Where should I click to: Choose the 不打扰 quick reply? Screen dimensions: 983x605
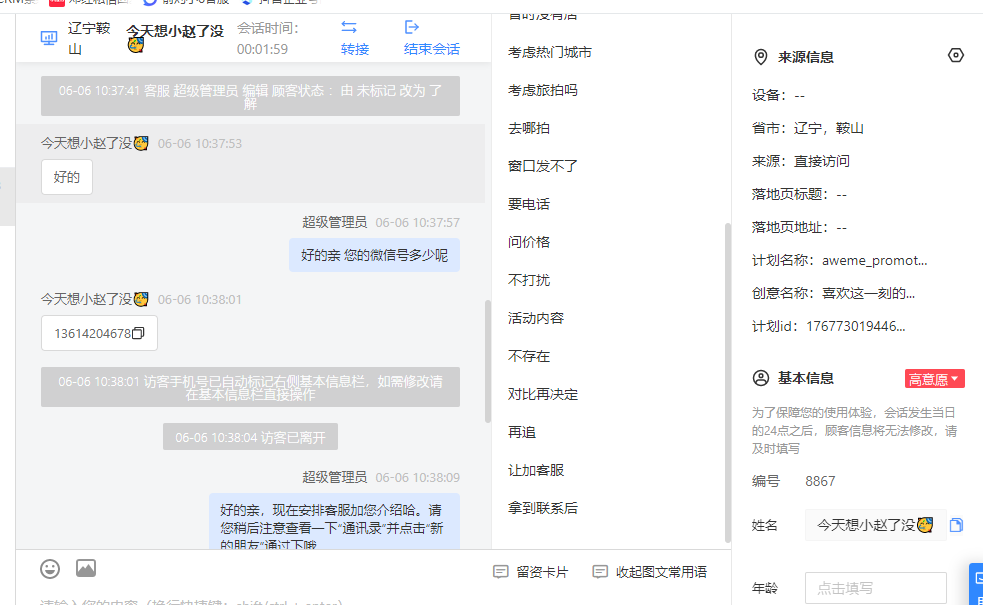[x=529, y=280]
